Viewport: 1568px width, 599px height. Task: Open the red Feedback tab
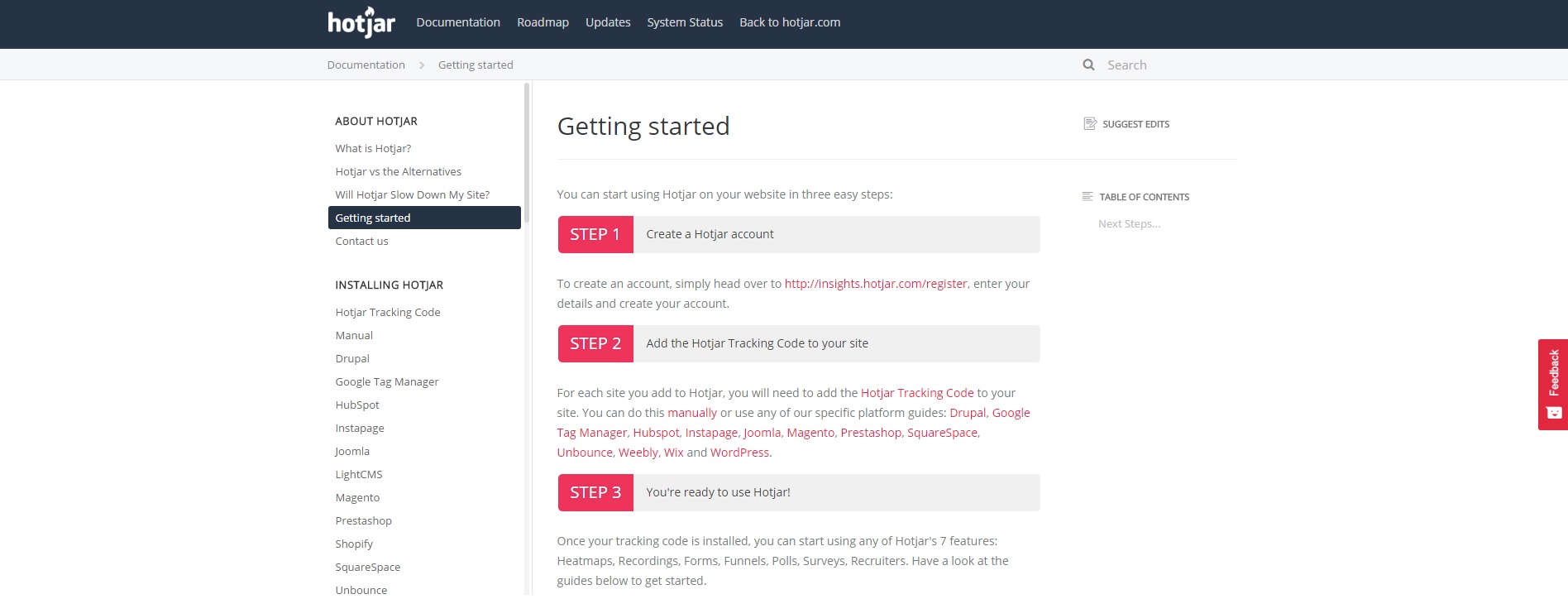(x=1553, y=385)
